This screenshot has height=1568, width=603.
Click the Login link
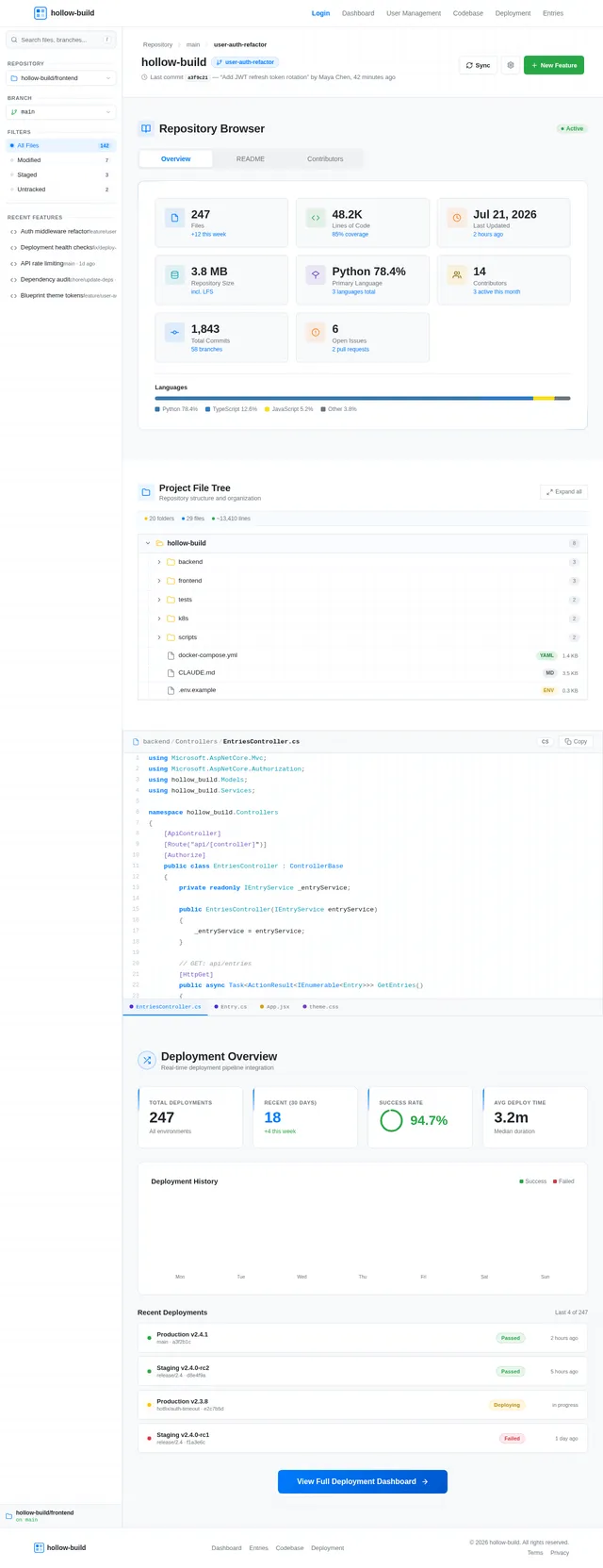point(321,13)
